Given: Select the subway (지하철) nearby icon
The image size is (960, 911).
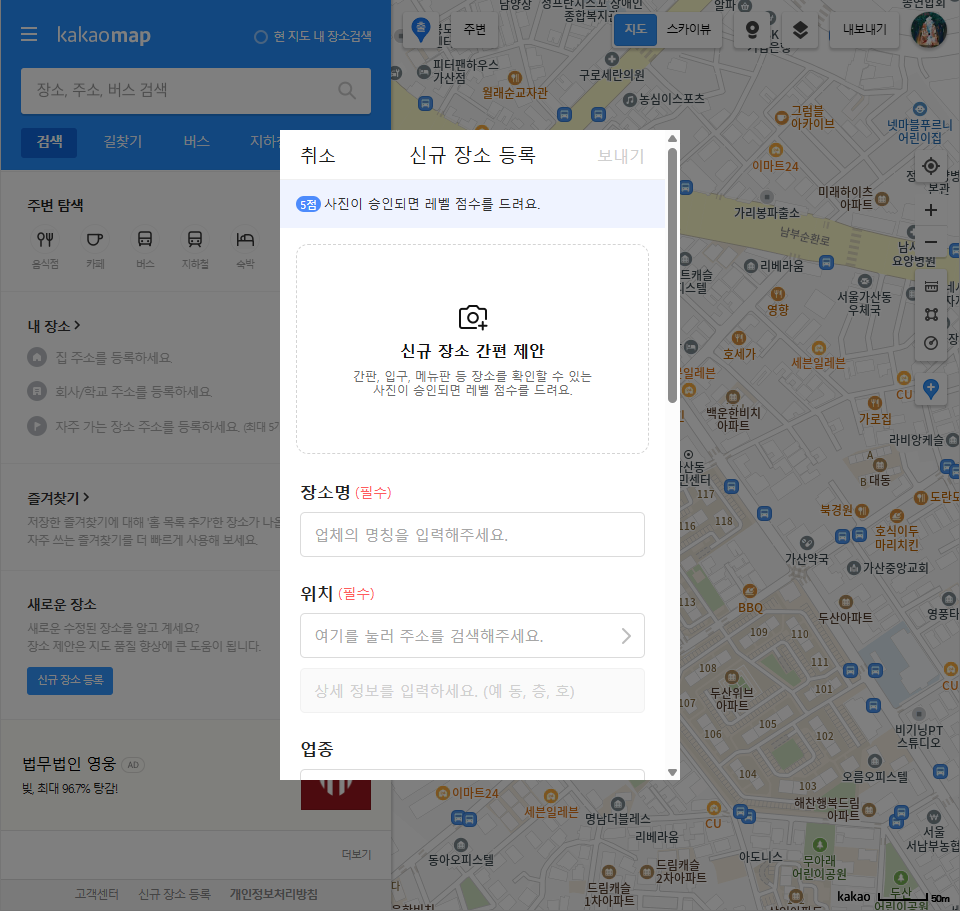Looking at the screenshot, I should pyautogui.click(x=195, y=239).
